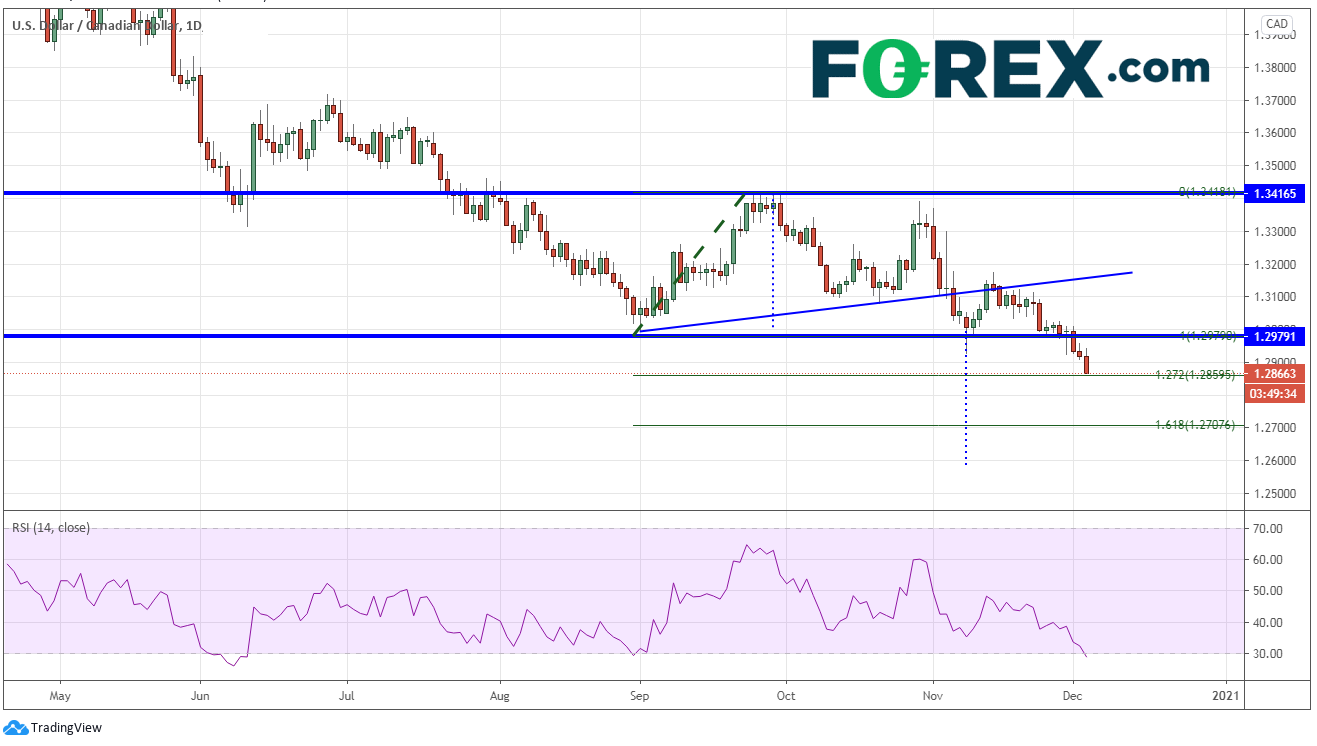Select the dashed green diagonal line
This screenshot has width=1317, height=746.
point(690,262)
